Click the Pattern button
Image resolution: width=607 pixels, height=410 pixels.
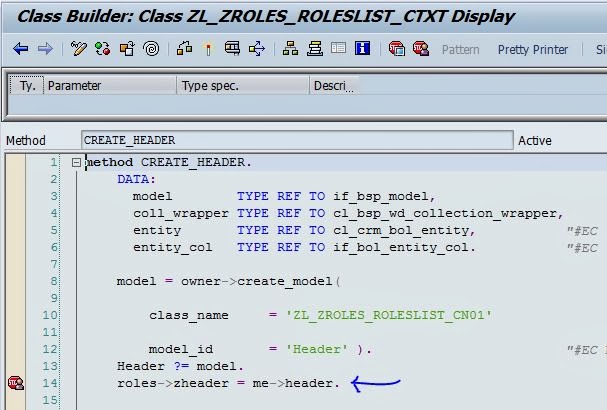[x=461, y=50]
